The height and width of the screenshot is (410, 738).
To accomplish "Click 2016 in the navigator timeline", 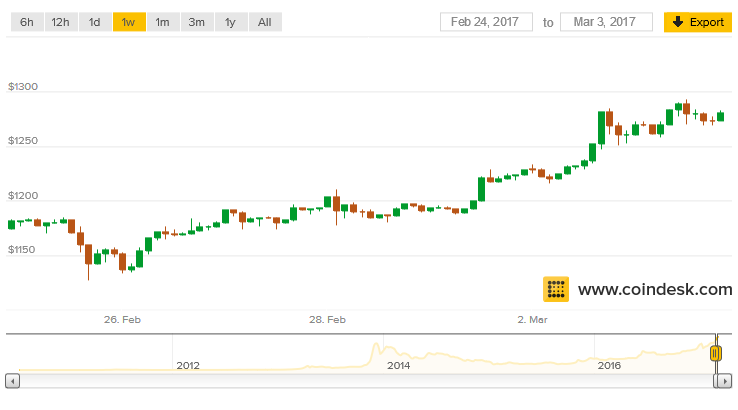I will click(x=609, y=366).
